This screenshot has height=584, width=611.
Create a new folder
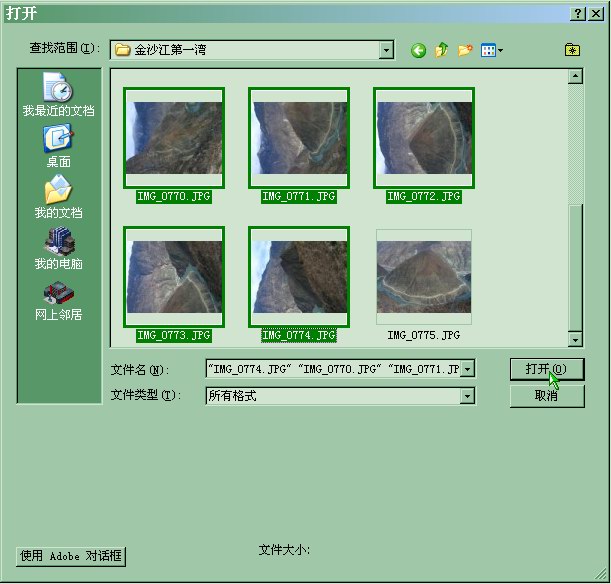(x=465, y=51)
